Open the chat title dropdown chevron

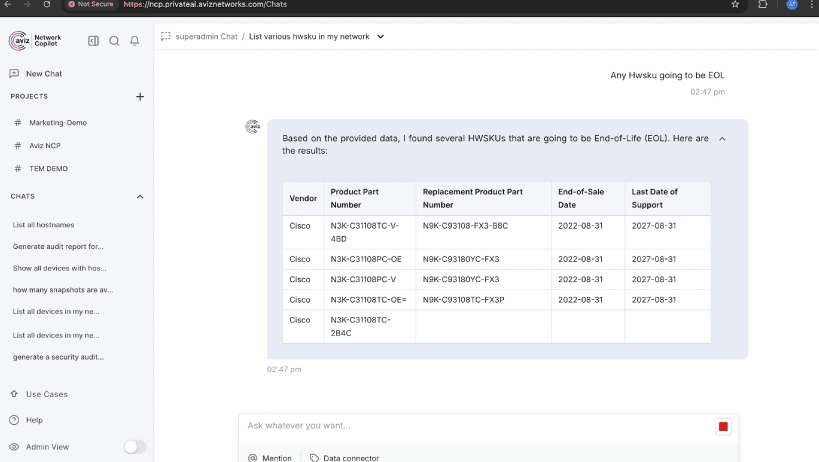coord(381,37)
